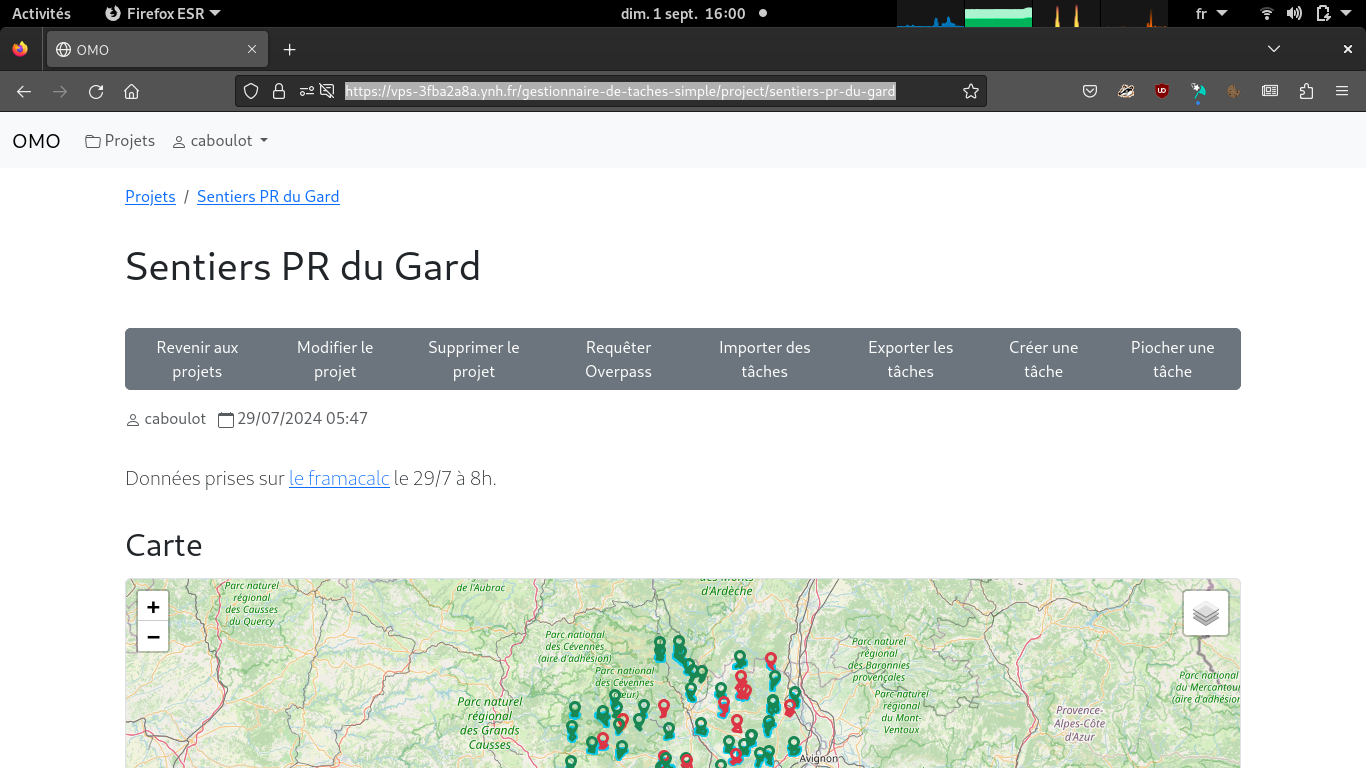Open the Save to Pocket icon
1366x768 pixels.
coord(1090,91)
